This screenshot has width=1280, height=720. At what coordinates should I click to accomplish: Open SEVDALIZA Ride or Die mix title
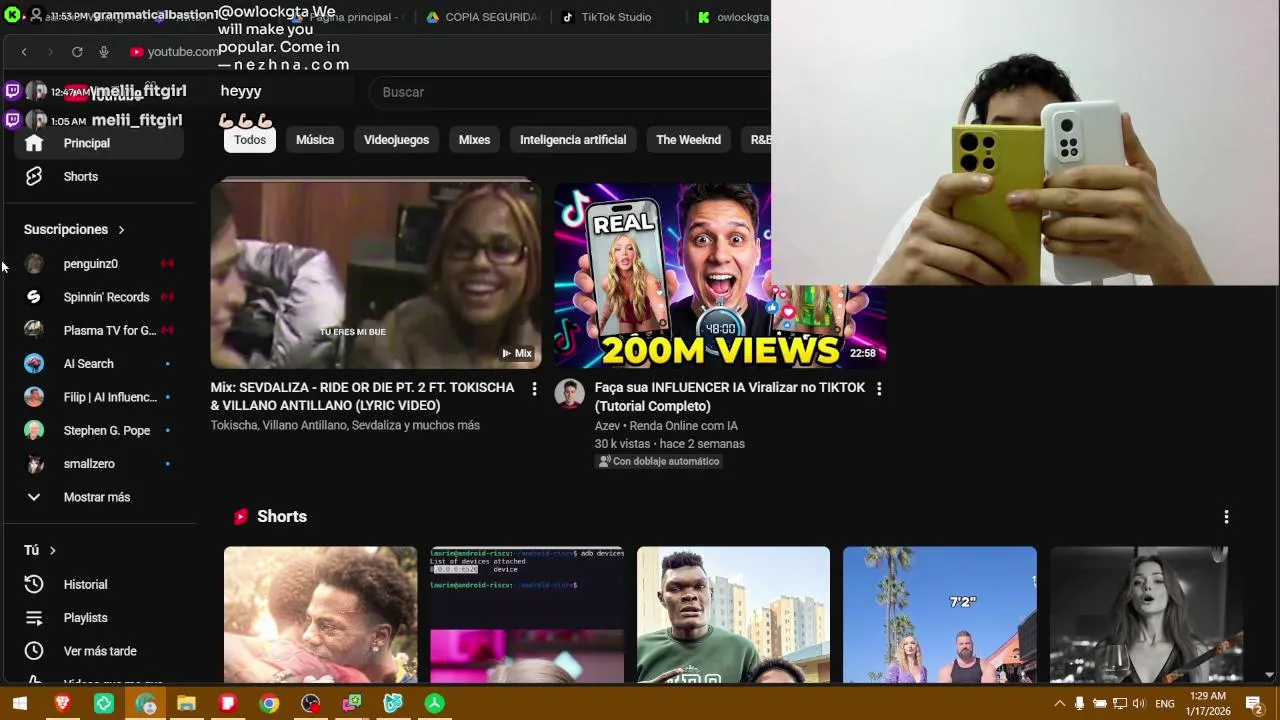[363, 396]
